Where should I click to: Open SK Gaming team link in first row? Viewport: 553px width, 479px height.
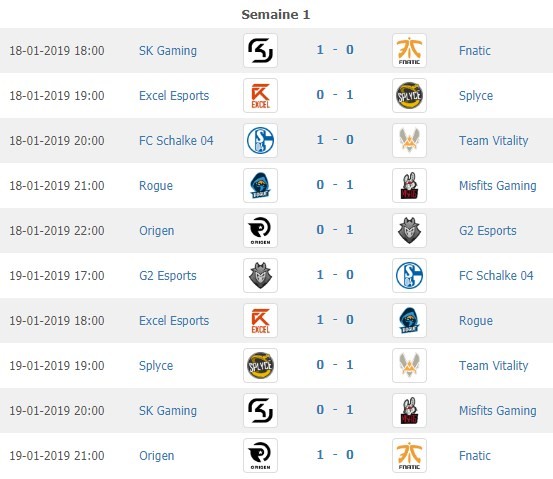168,51
